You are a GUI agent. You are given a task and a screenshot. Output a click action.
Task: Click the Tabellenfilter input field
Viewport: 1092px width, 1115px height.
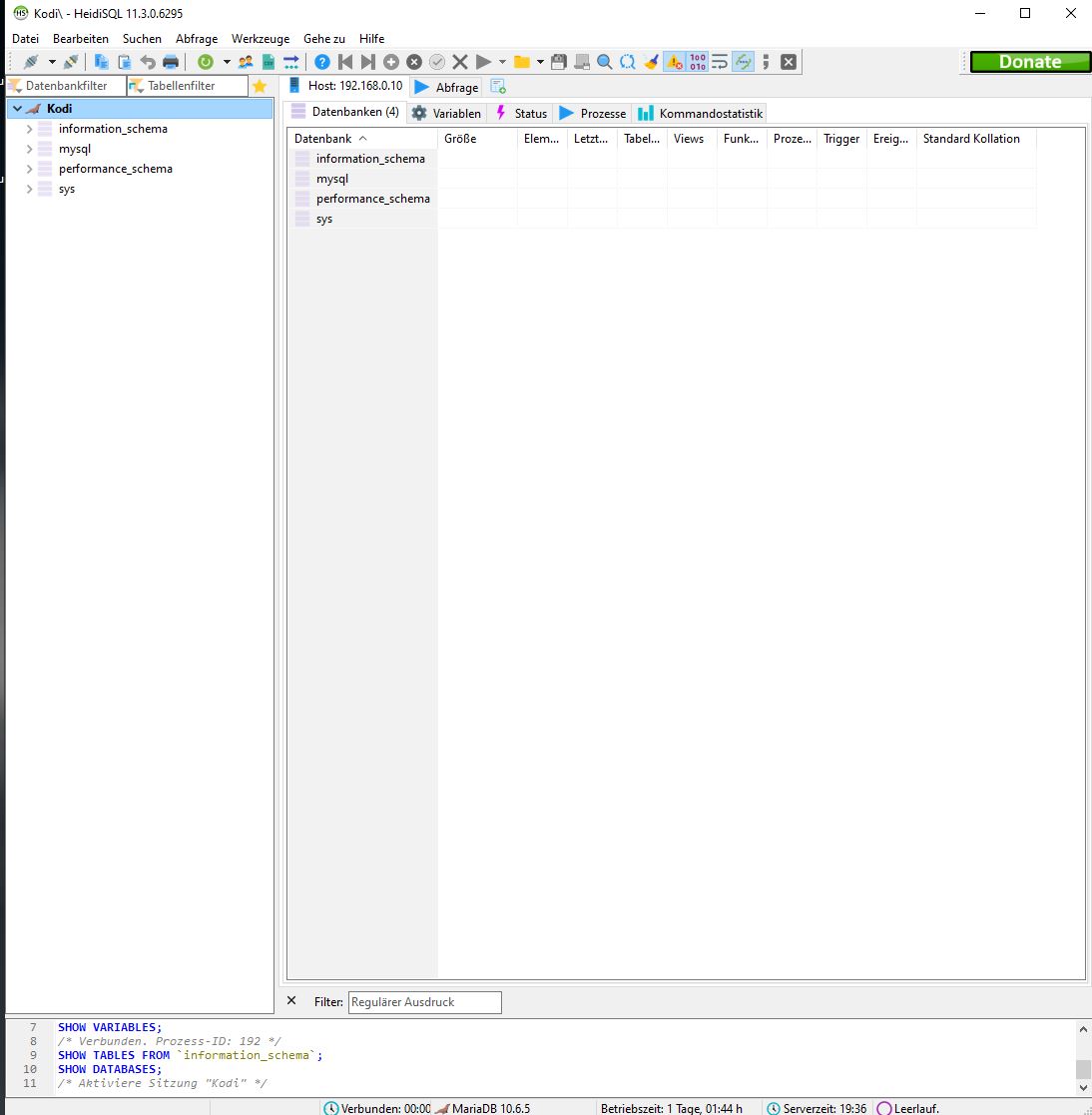[188, 85]
